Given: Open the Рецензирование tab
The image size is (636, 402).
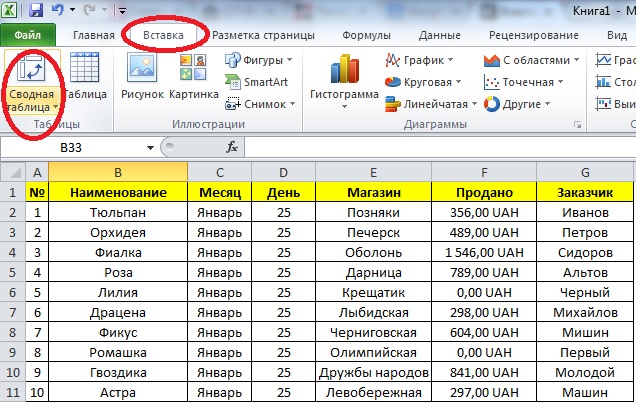Looking at the screenshot, I should 533,35.
